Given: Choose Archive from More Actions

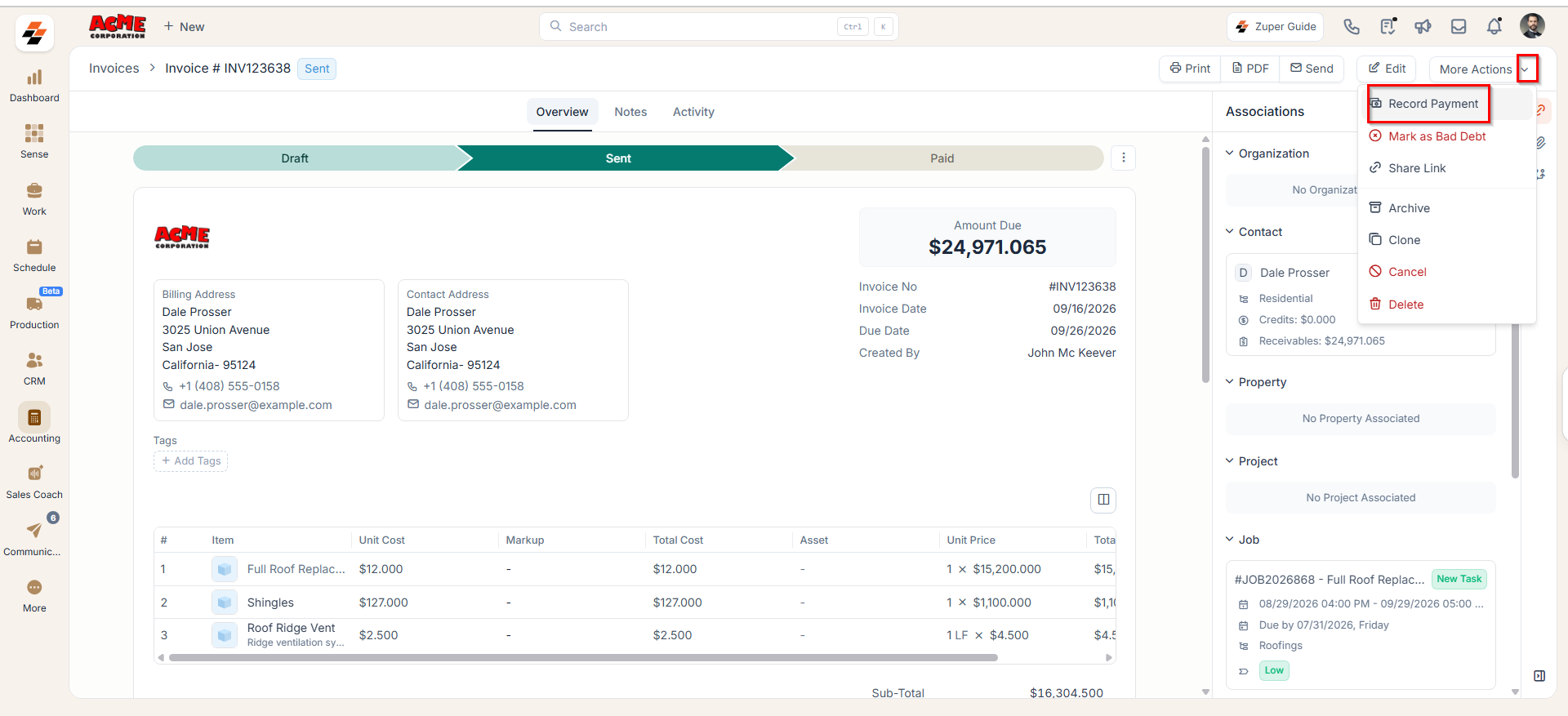Looking at the screenshot, I should pos(1409,208).
